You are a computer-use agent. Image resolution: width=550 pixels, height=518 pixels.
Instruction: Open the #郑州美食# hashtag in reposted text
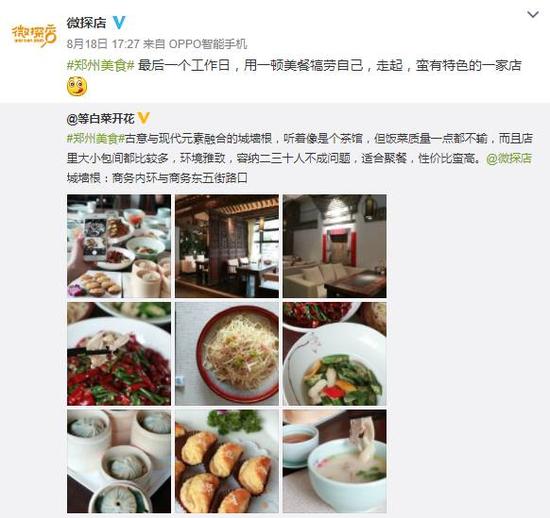click(x=96, y=139)
